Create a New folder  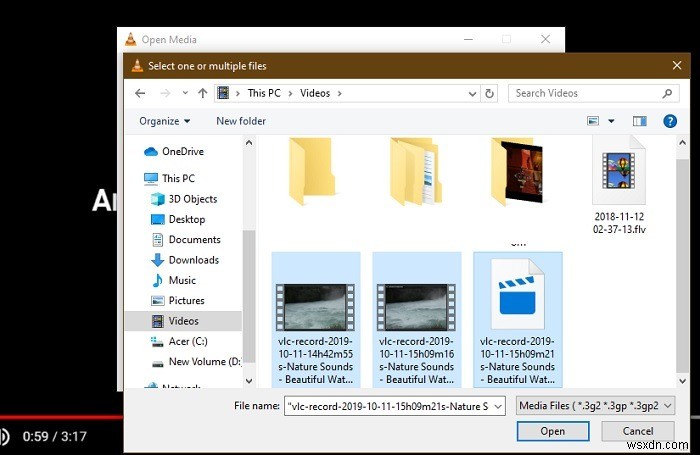(x=241, y=121)
